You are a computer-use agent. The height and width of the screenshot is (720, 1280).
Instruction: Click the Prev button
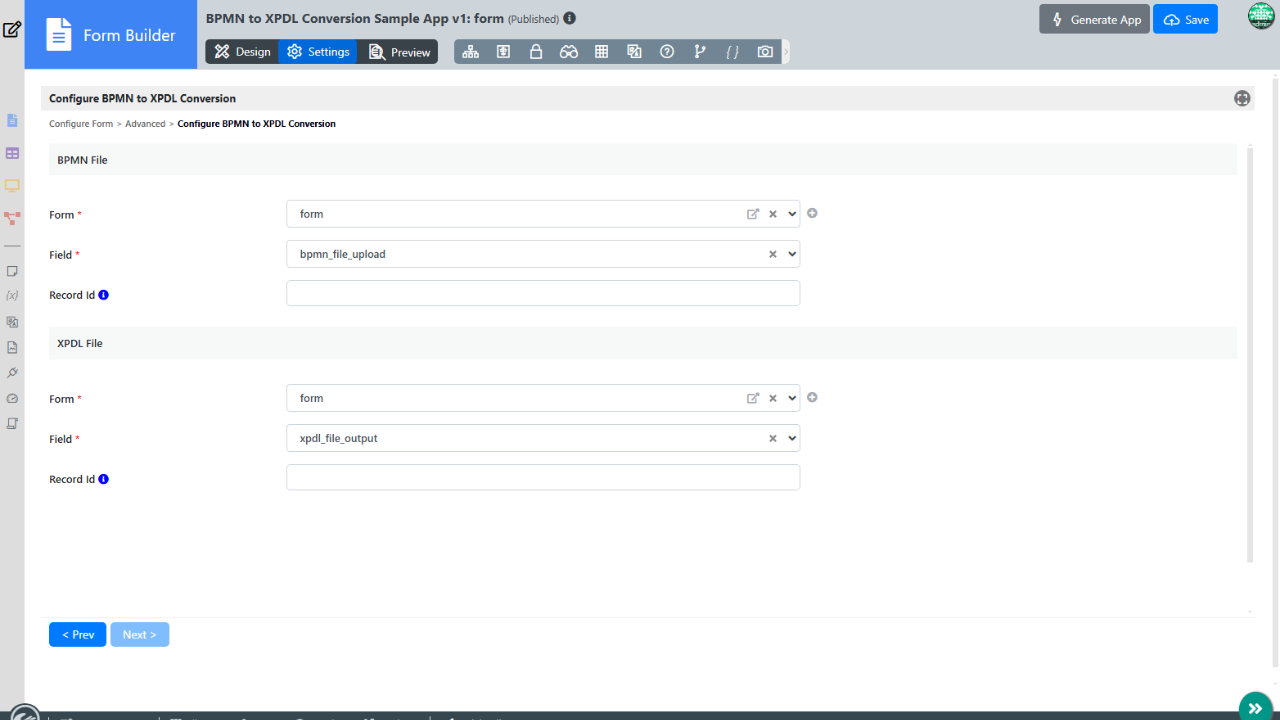tap(77, 634)
